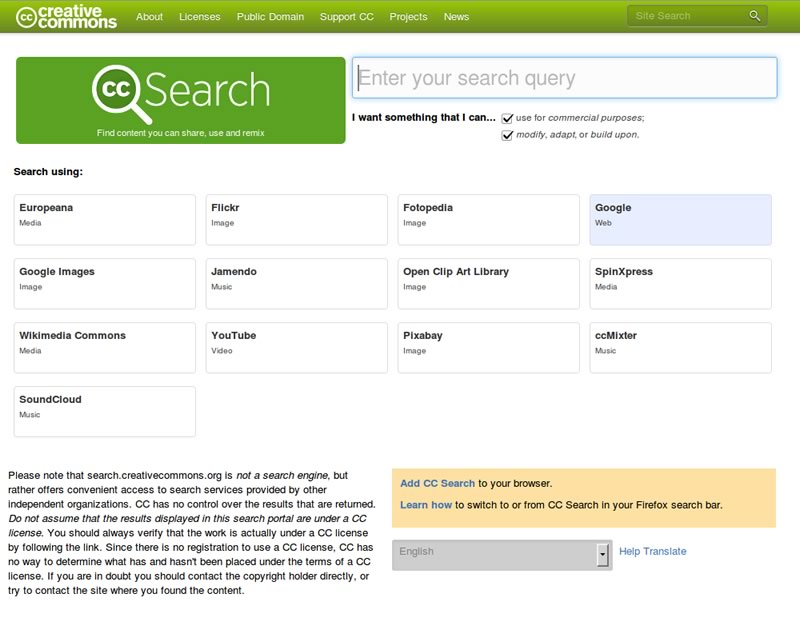Click the green CC Search banner
Screen dimensions: 800x626
pos(181,100)
